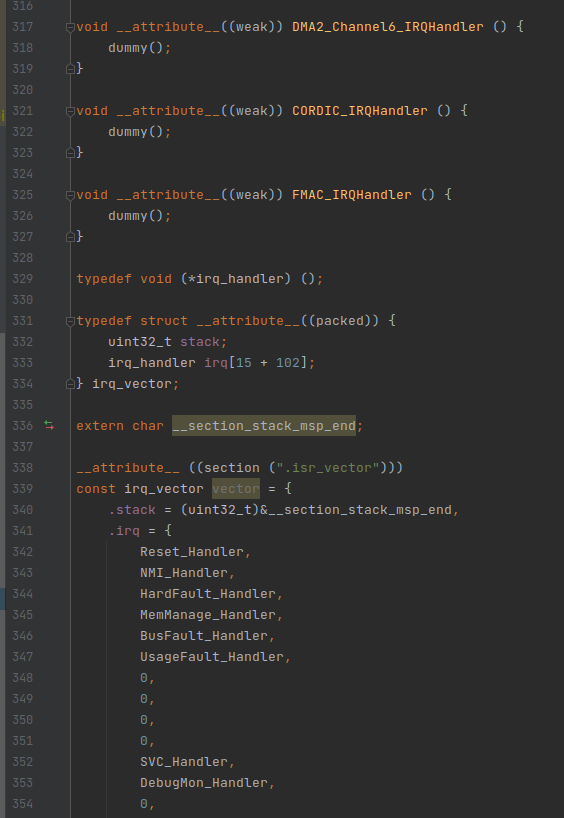
Task: Click DebugMon_Handler entry
Action: coord(204,783)
